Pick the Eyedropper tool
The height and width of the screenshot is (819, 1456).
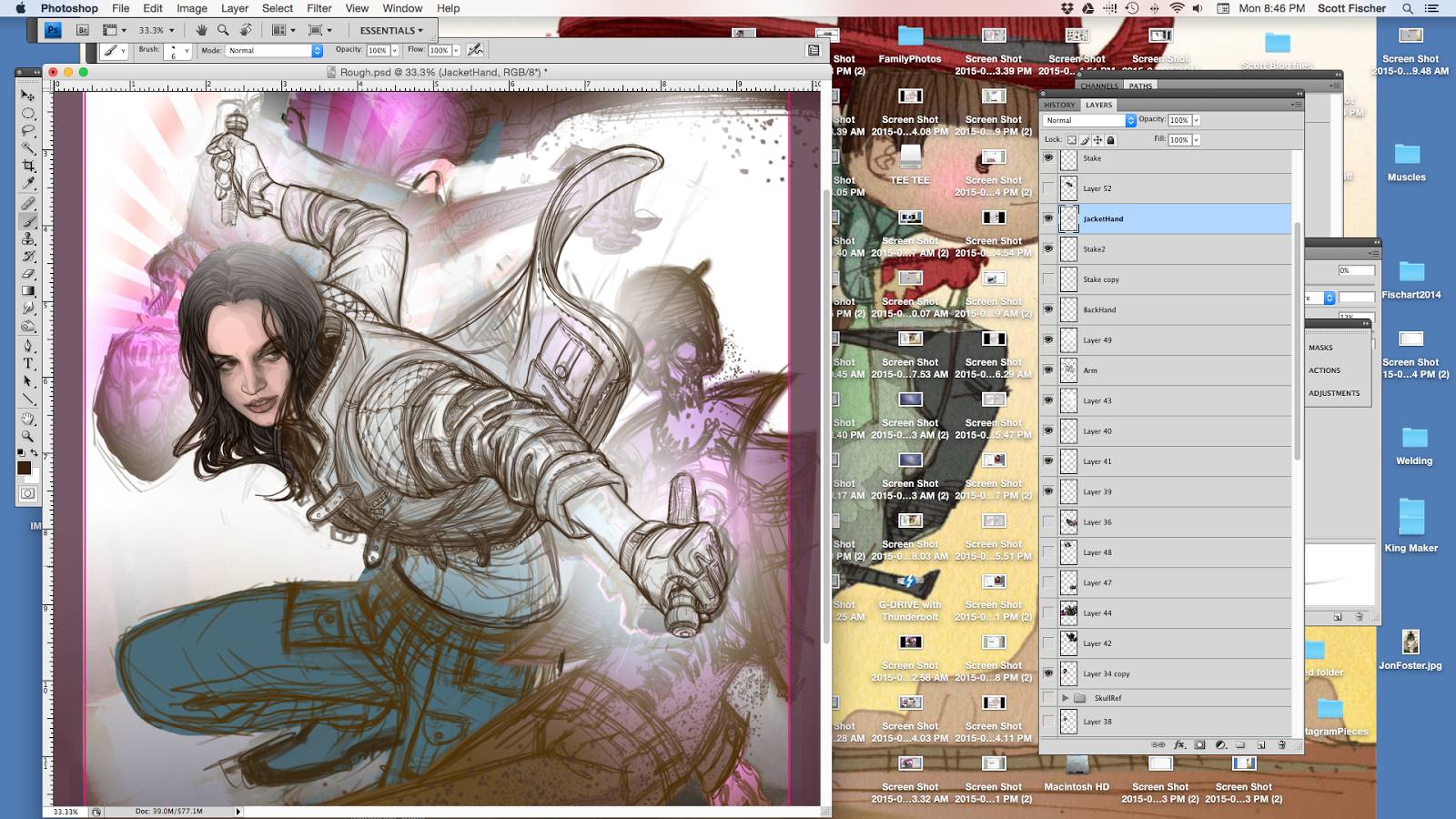point(28,185)
